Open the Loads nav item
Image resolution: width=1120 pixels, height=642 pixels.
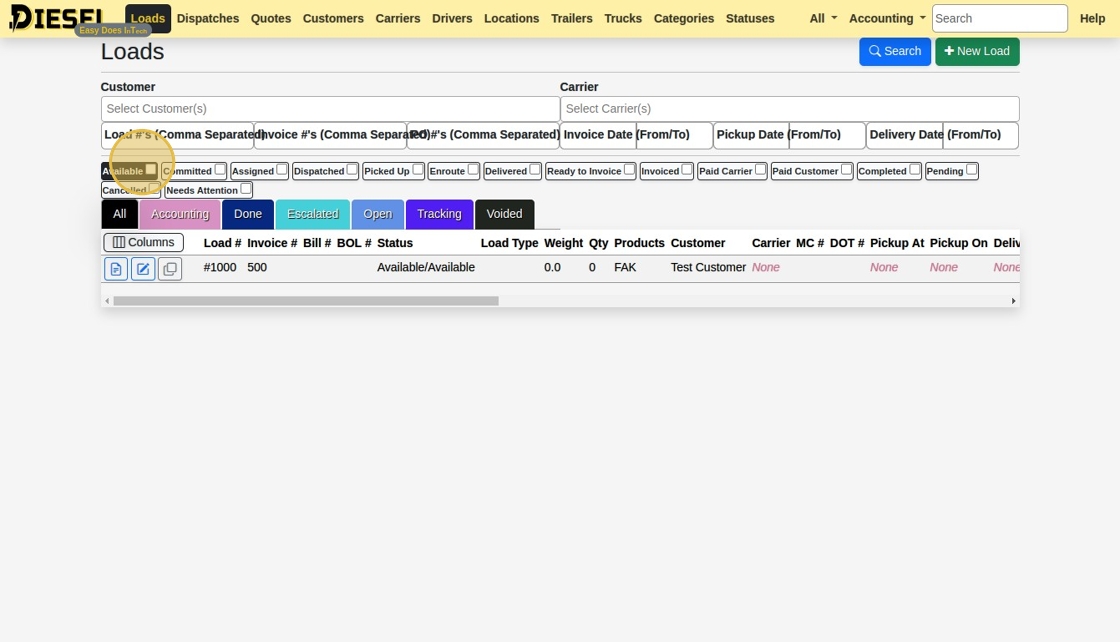click(x=148, y=19)
